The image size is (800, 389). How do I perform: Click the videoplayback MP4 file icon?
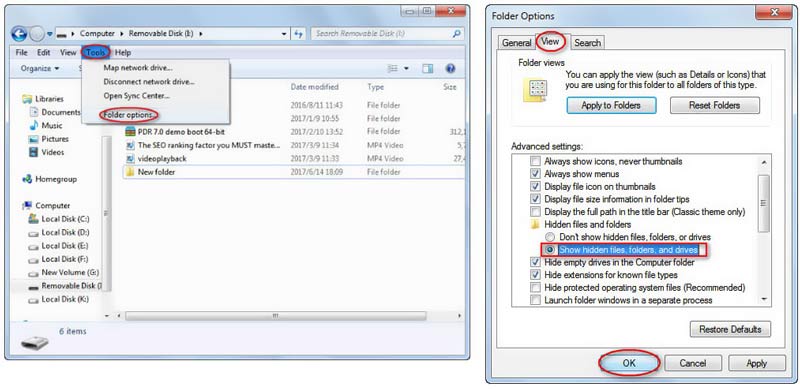click(130, 159)
